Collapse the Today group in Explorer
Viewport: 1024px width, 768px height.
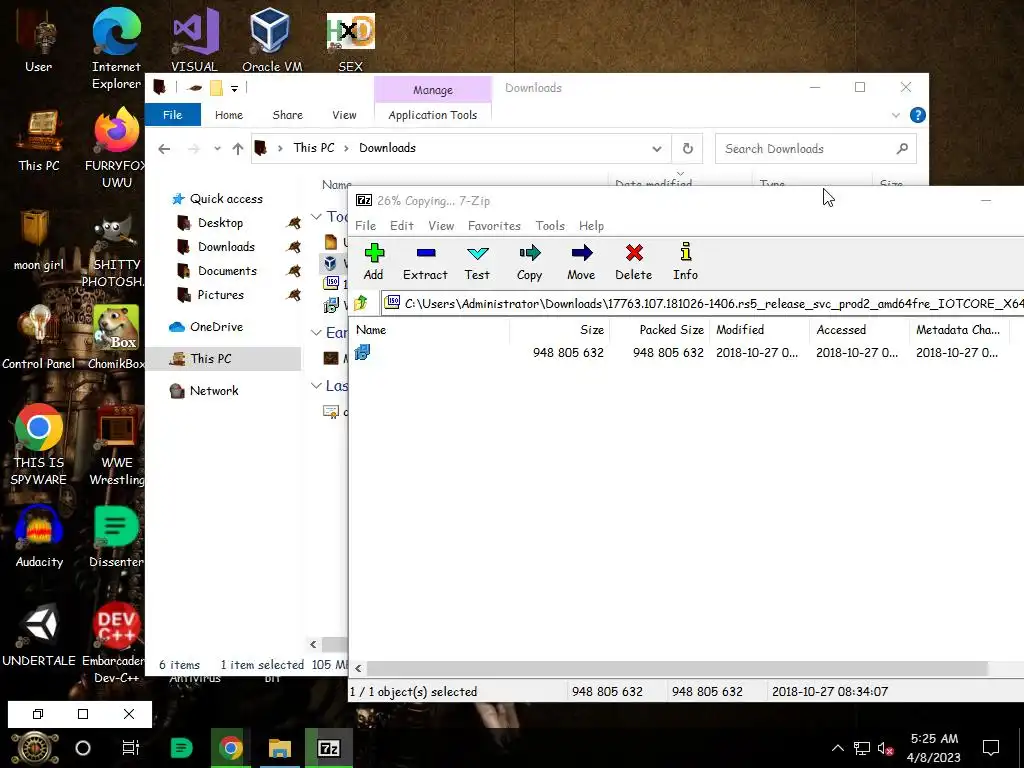coord(316,216)
